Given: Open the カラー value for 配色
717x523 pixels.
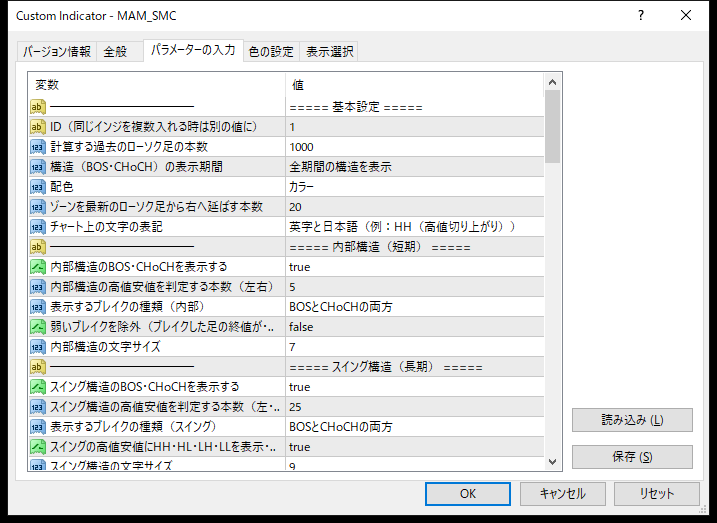Looking at the screenshot, I should point(415,187).
